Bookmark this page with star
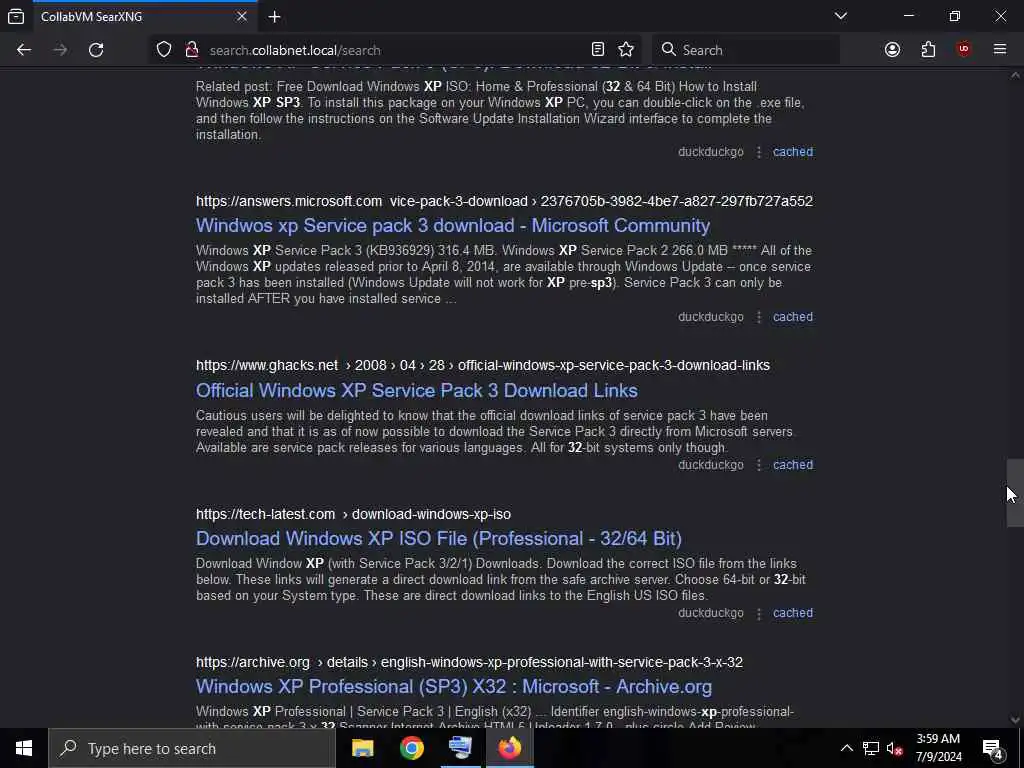This screenshot has width=1024, height=768. (626, 50)
